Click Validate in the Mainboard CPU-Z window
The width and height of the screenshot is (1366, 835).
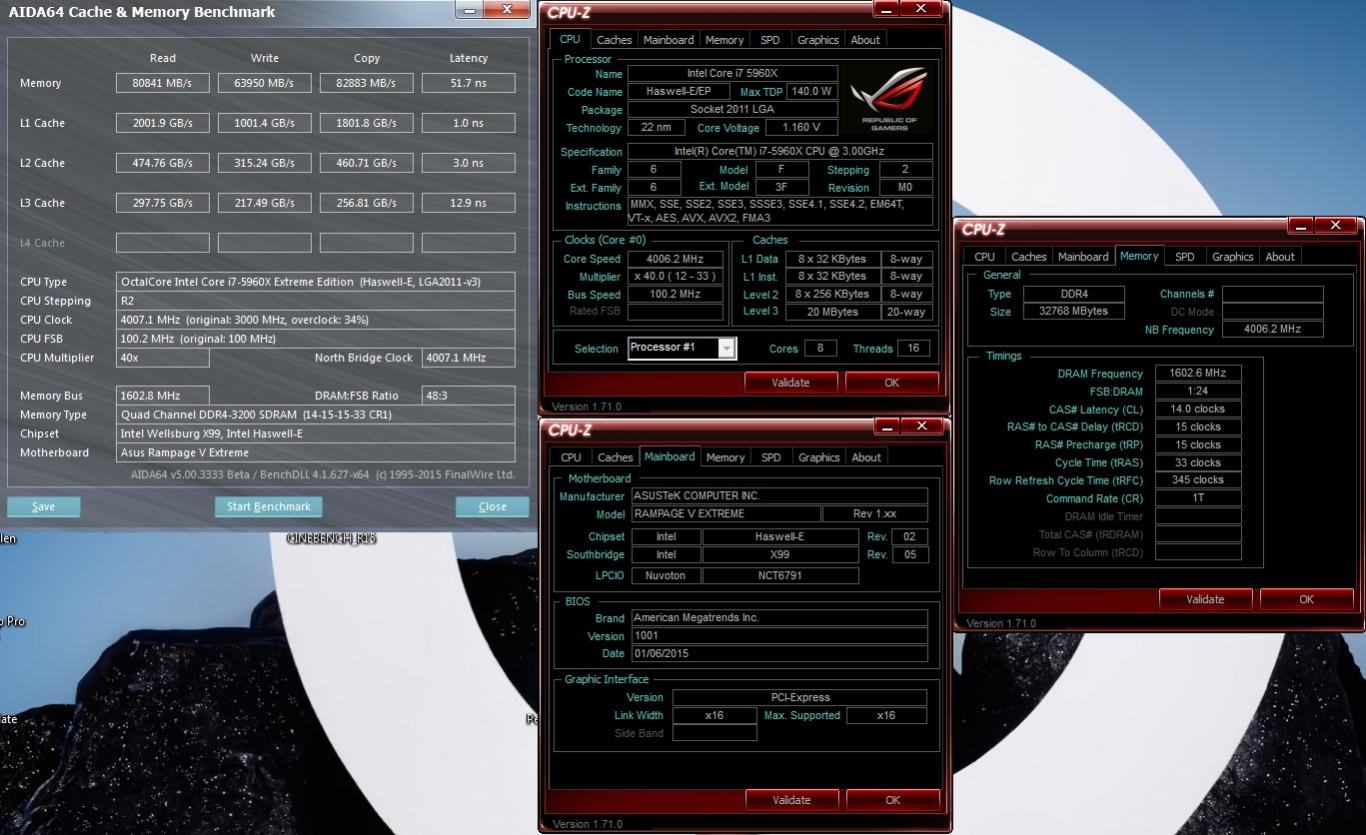click(x=791, y=800)
